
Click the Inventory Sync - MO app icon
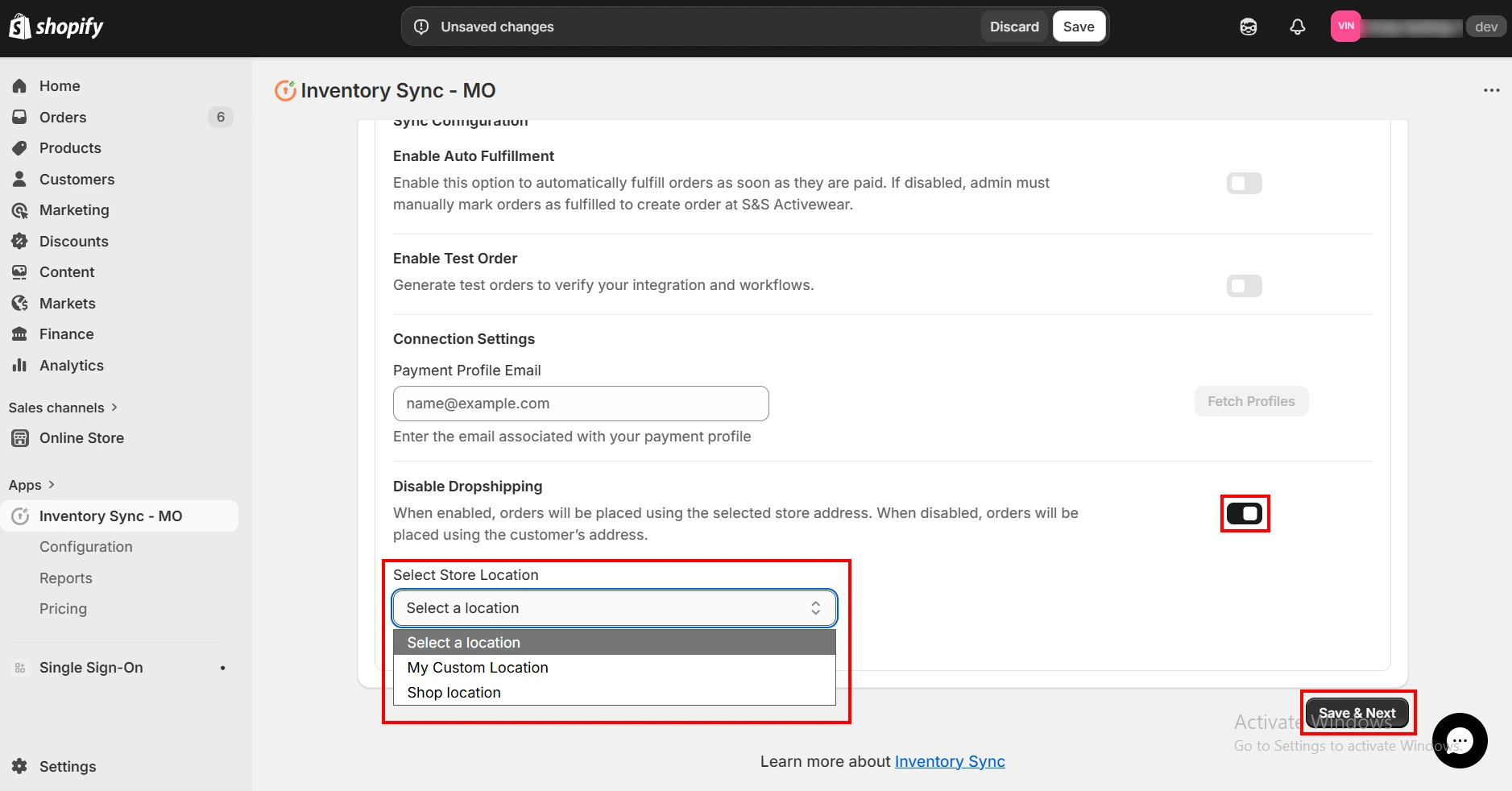20,516
